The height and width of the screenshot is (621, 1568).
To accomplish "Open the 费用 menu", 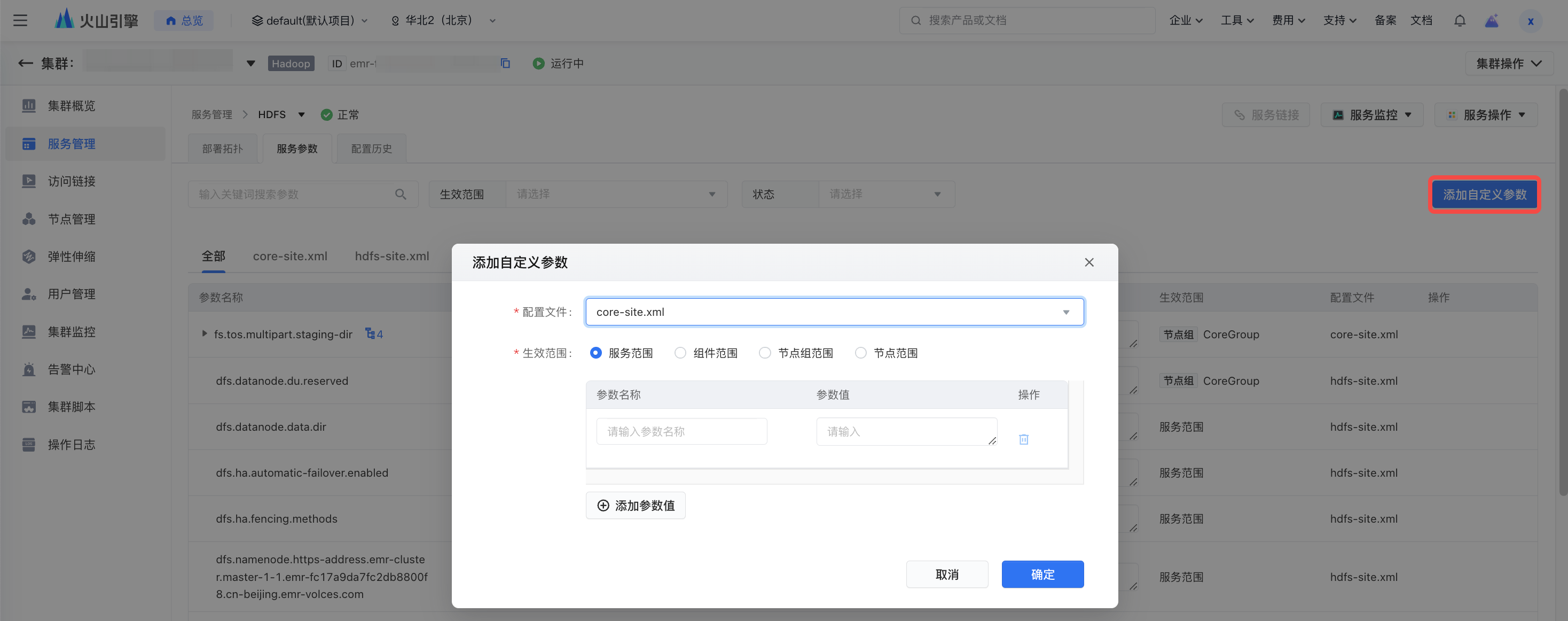I will tap(1288, 21).
